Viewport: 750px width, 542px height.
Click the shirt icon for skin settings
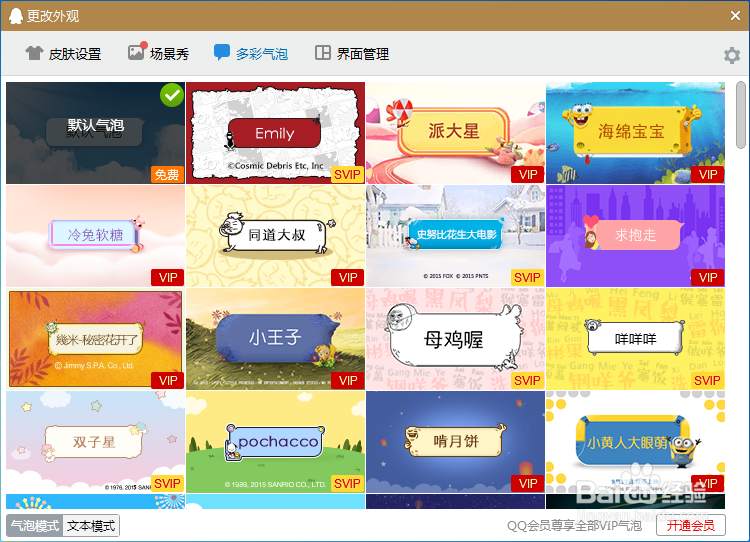(x=34, y=53)
